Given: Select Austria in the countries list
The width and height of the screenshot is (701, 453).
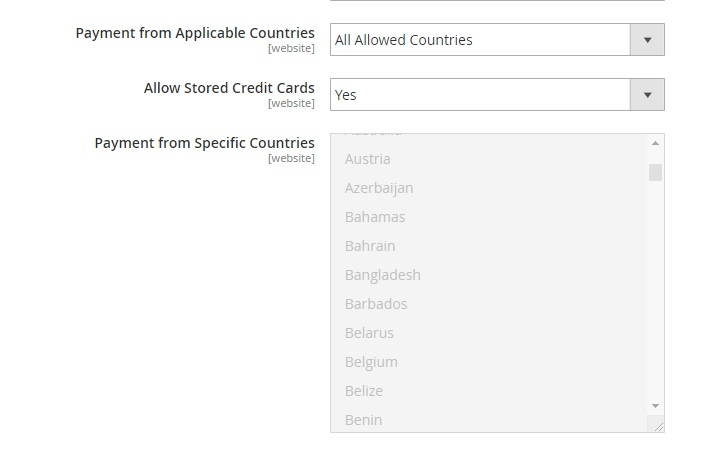Looking at the screenshot, I should coord(368,159).
